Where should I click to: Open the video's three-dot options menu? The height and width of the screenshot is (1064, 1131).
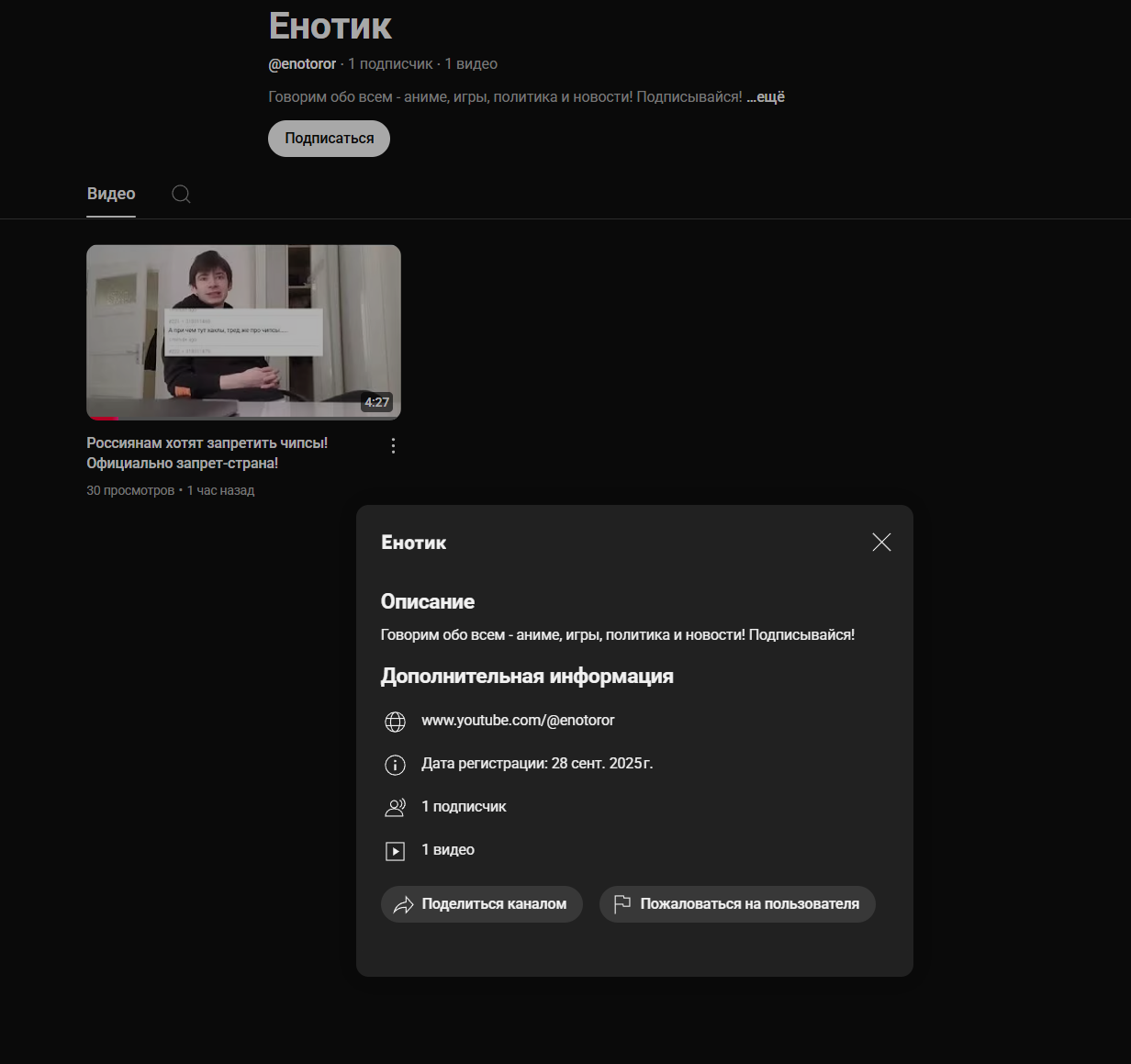coord(393,445)
